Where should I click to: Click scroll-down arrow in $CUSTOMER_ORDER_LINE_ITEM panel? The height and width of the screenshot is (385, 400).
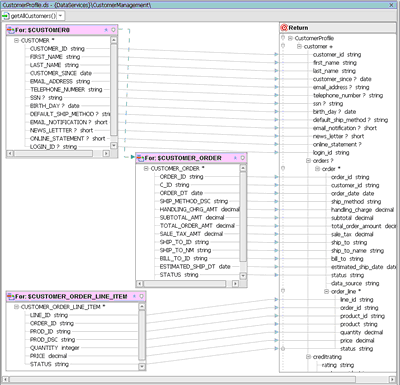coord(142,367)
